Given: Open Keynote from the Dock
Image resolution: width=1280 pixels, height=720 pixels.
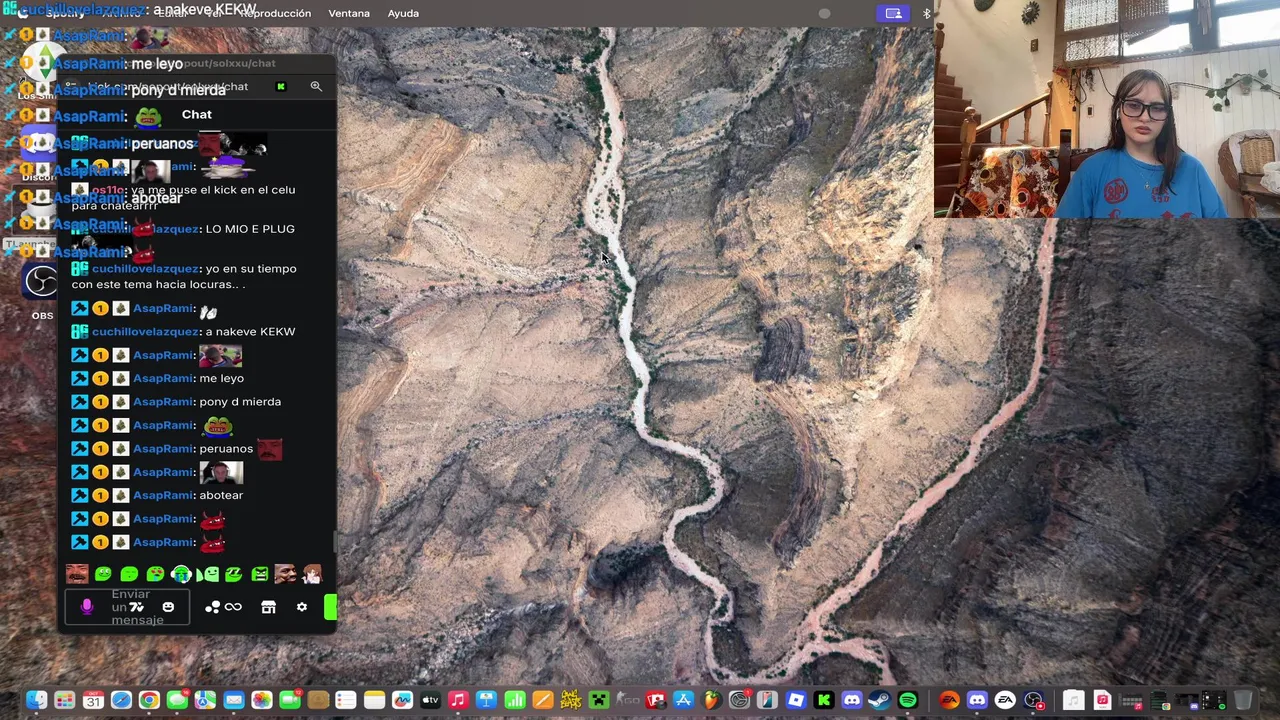Looking at the screenshot, I should (x=486, y=700).
